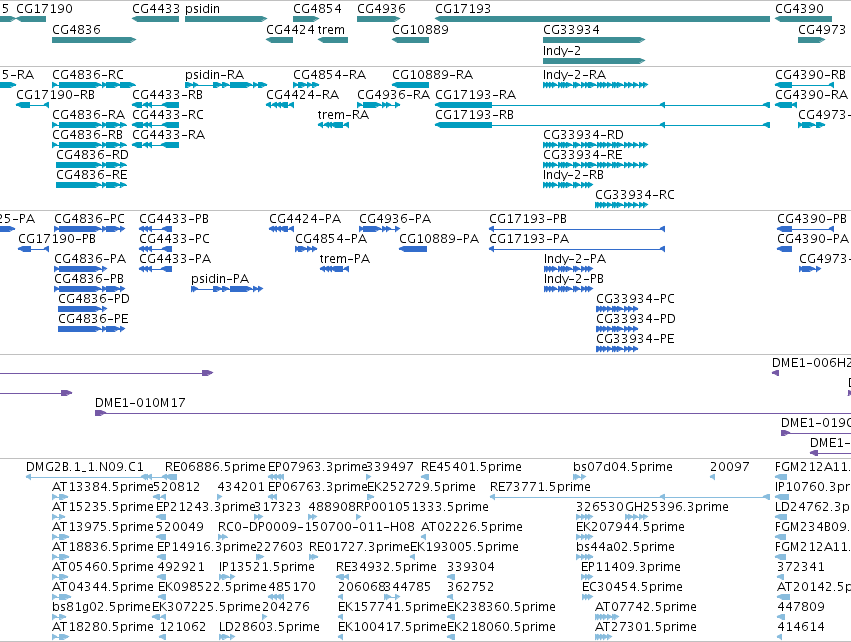
Task: Click the psidin gene label
Action: [x=202, y=9]
